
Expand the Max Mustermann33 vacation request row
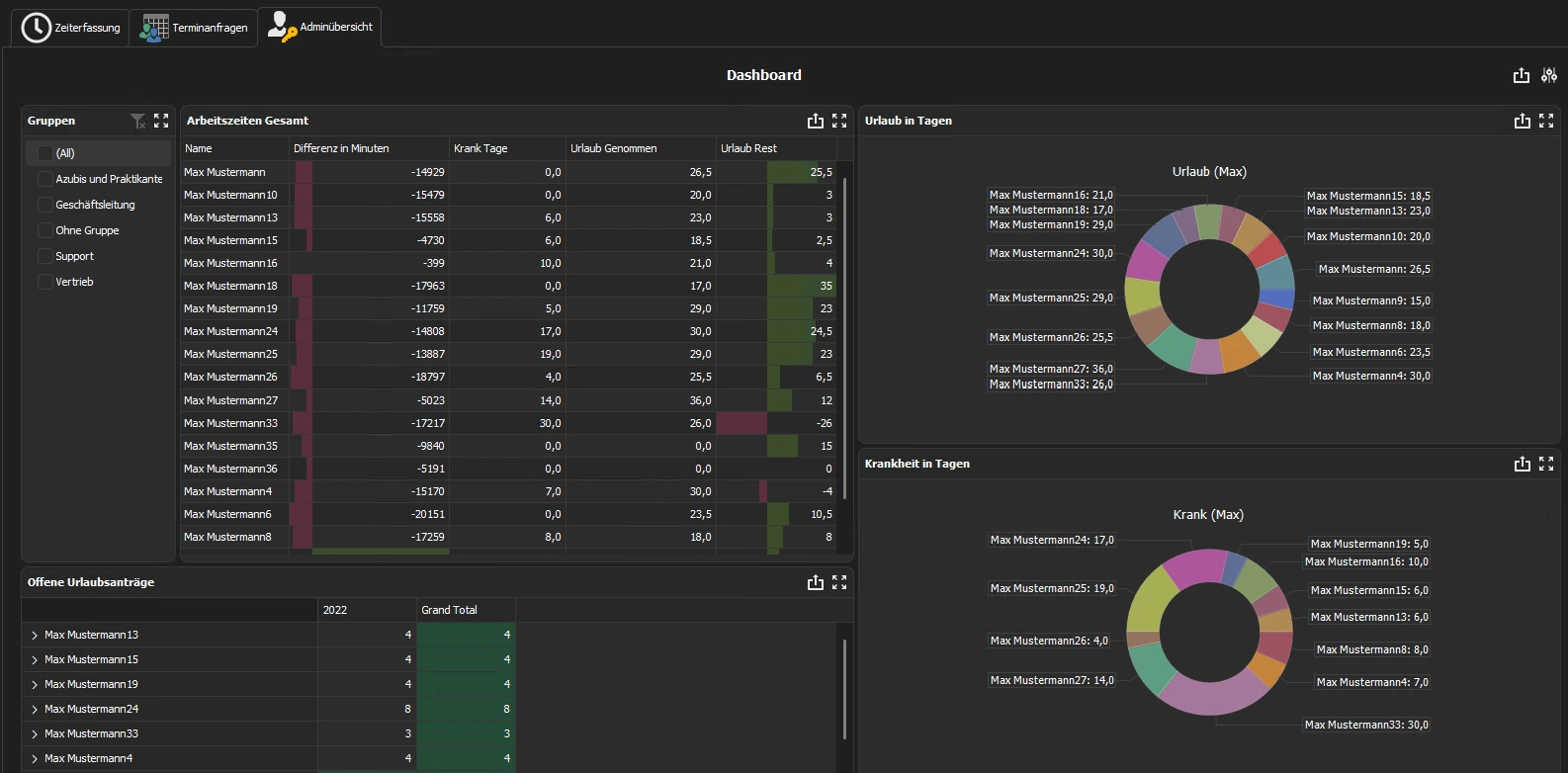coord(35,733)
